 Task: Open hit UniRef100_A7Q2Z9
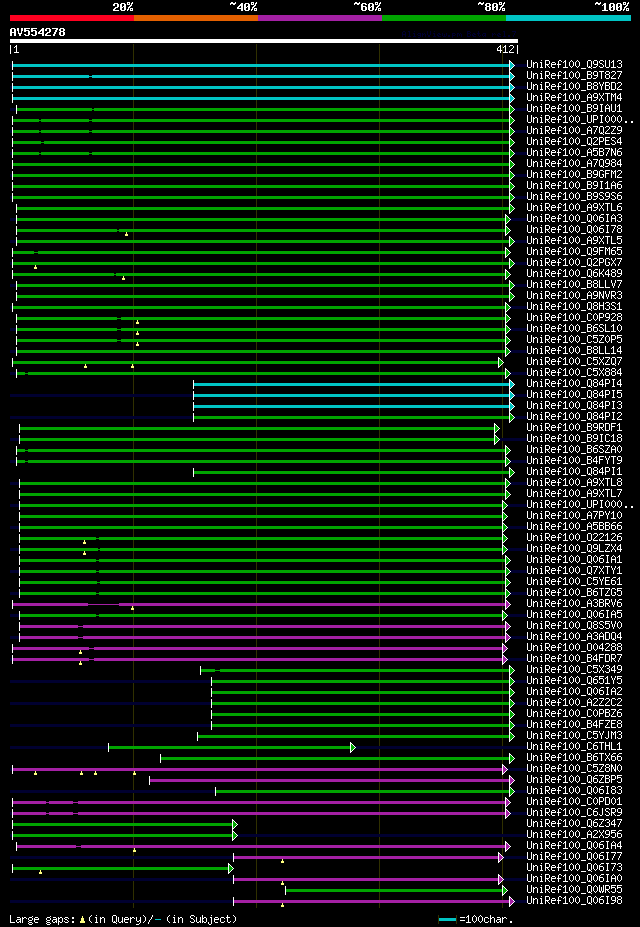pyautogui.click(x=574, y=131)
